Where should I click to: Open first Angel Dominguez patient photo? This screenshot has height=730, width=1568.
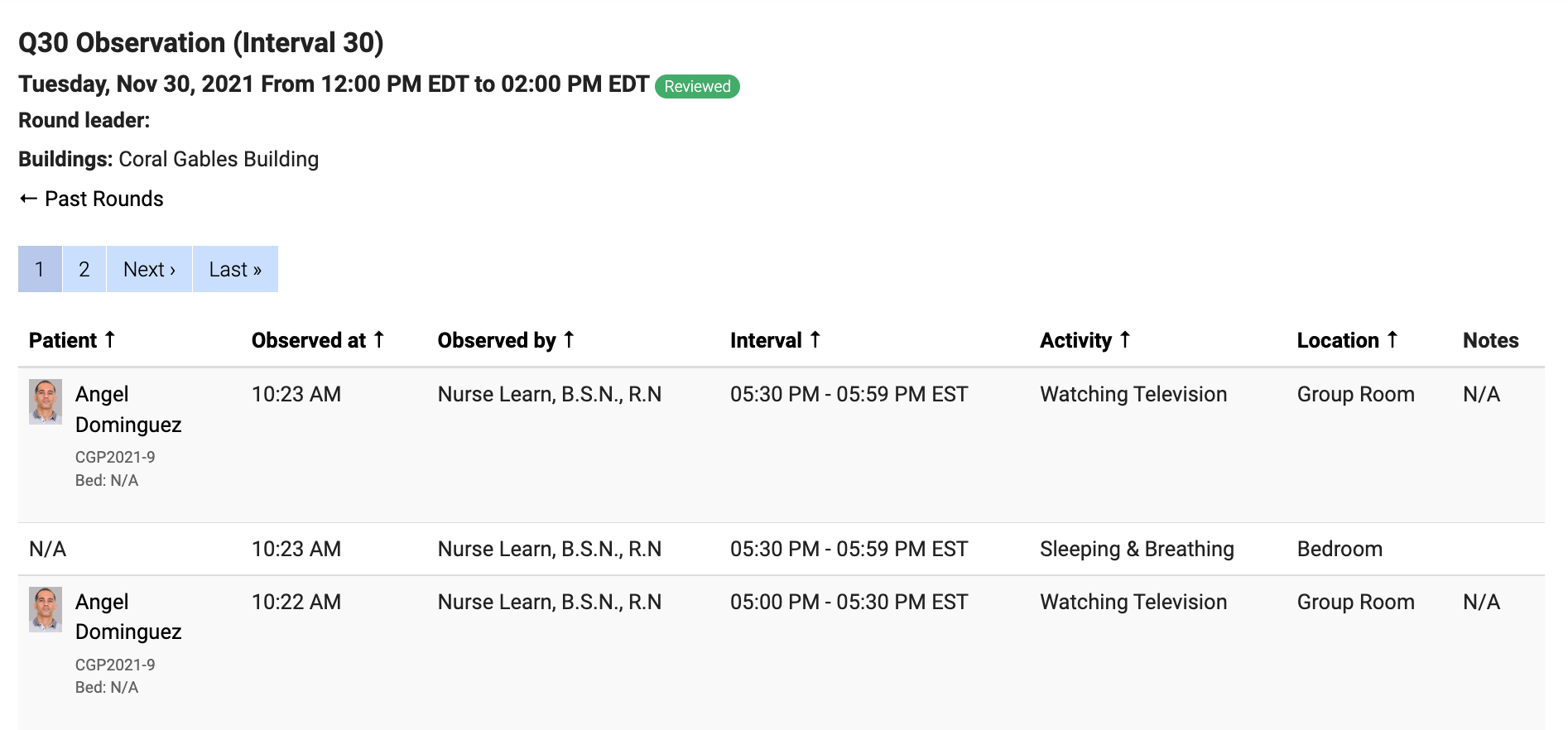[46, 401]
